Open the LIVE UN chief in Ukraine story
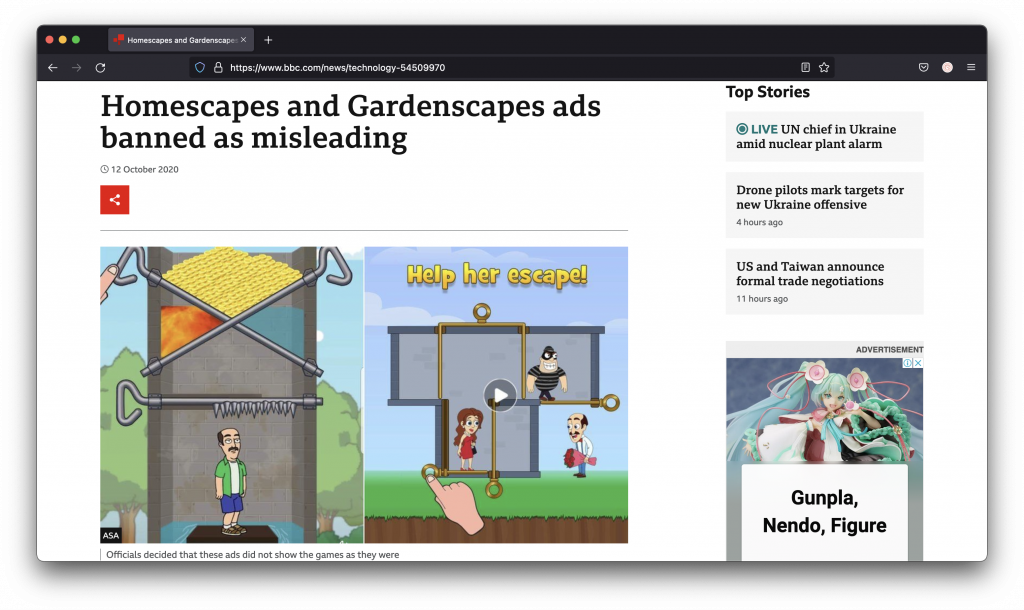This screenshot has height=610, width=1024. (816, 137)
